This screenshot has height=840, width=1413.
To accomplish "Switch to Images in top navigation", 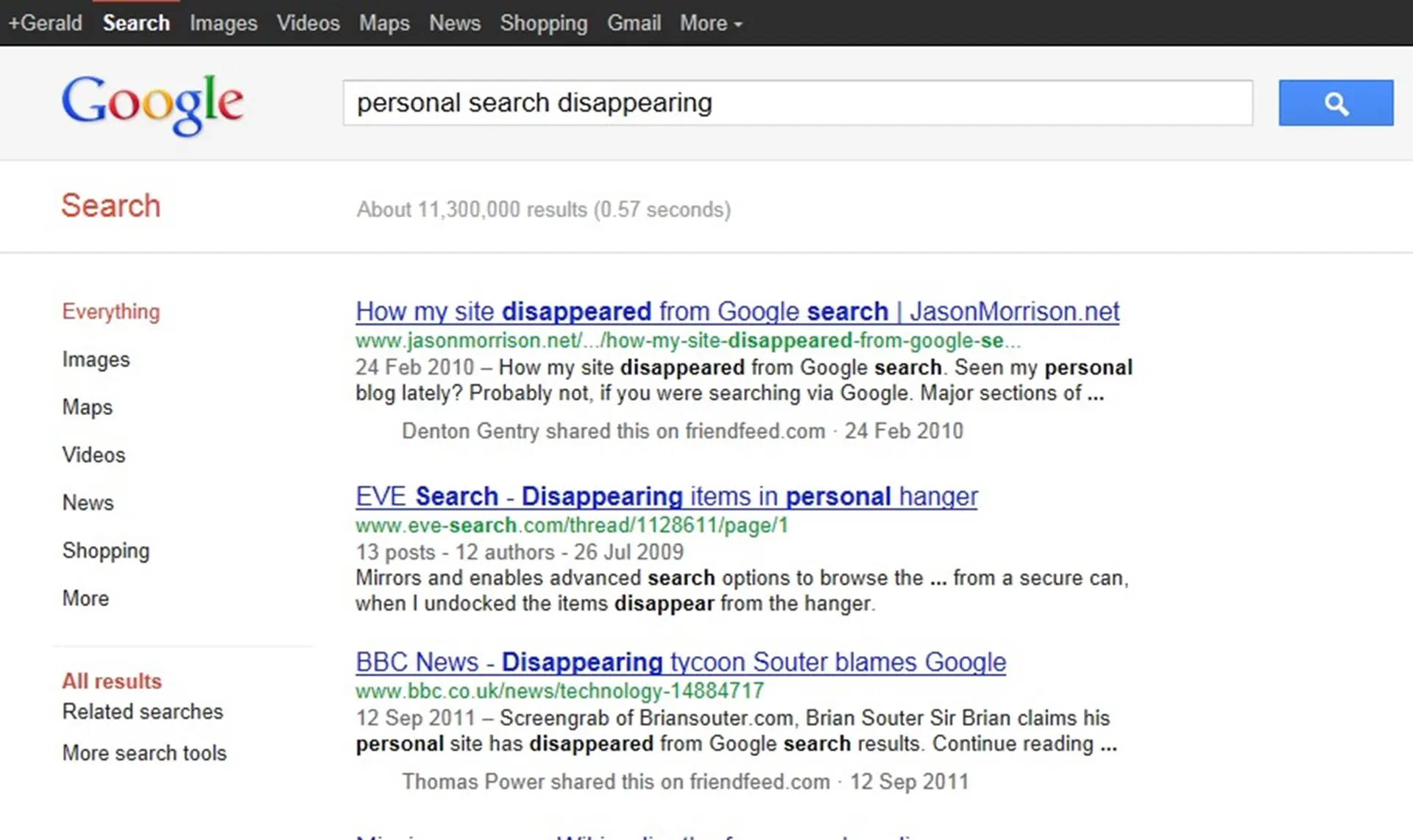I will point(223,23).
